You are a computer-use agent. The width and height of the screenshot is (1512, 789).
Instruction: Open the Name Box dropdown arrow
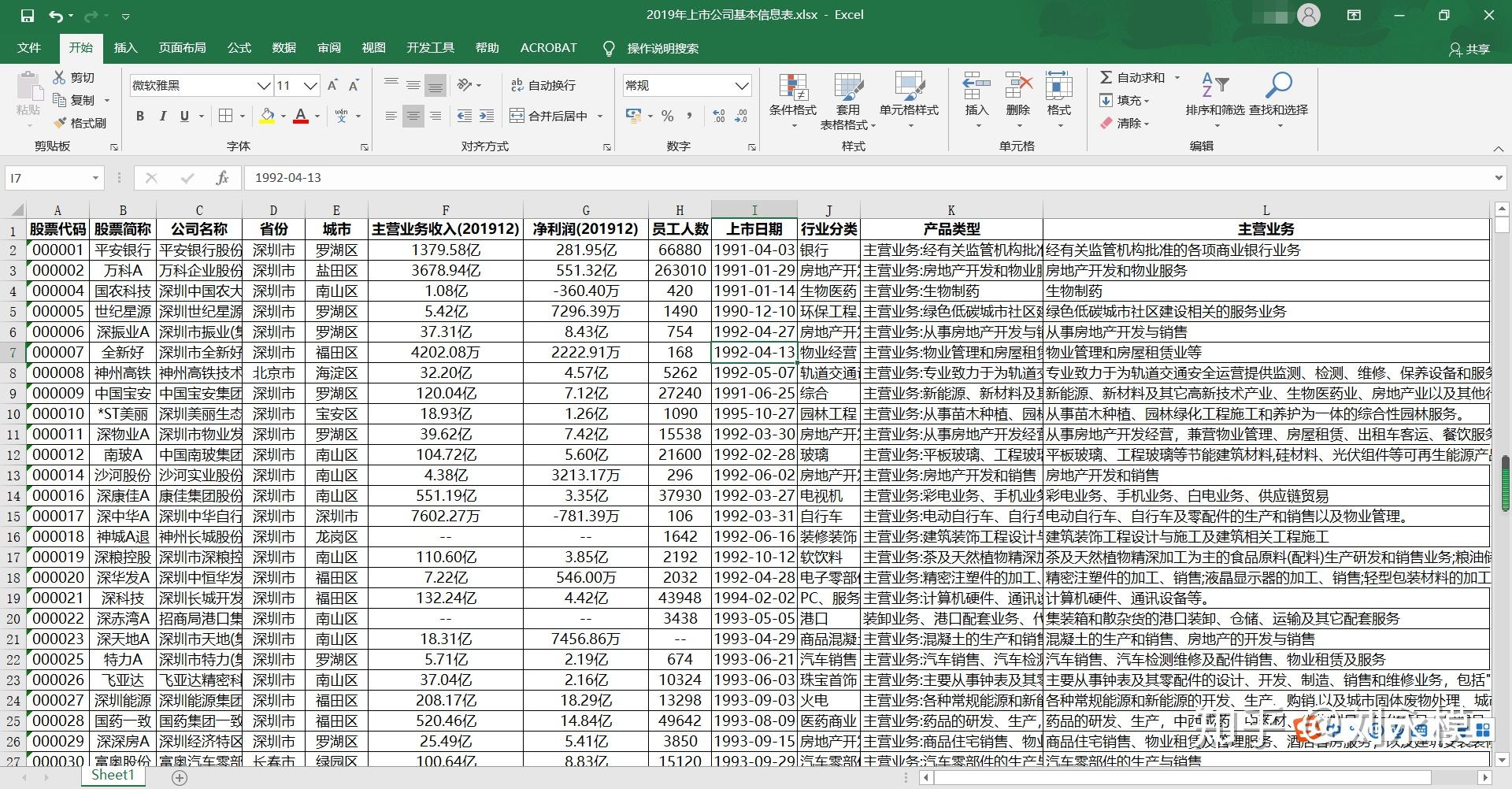(95, 178)
